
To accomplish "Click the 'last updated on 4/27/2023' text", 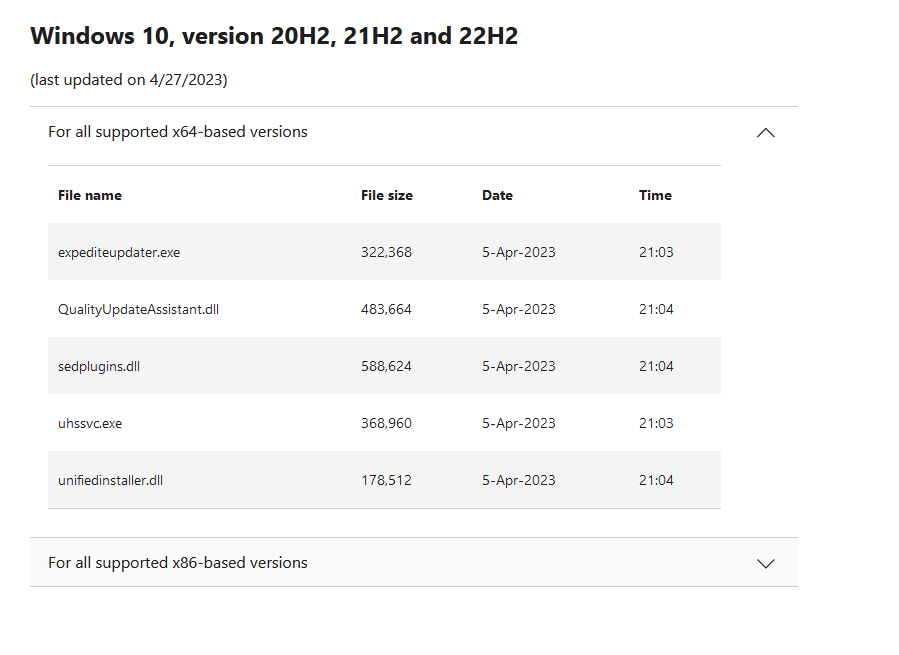I will click(x=129, y=80).
